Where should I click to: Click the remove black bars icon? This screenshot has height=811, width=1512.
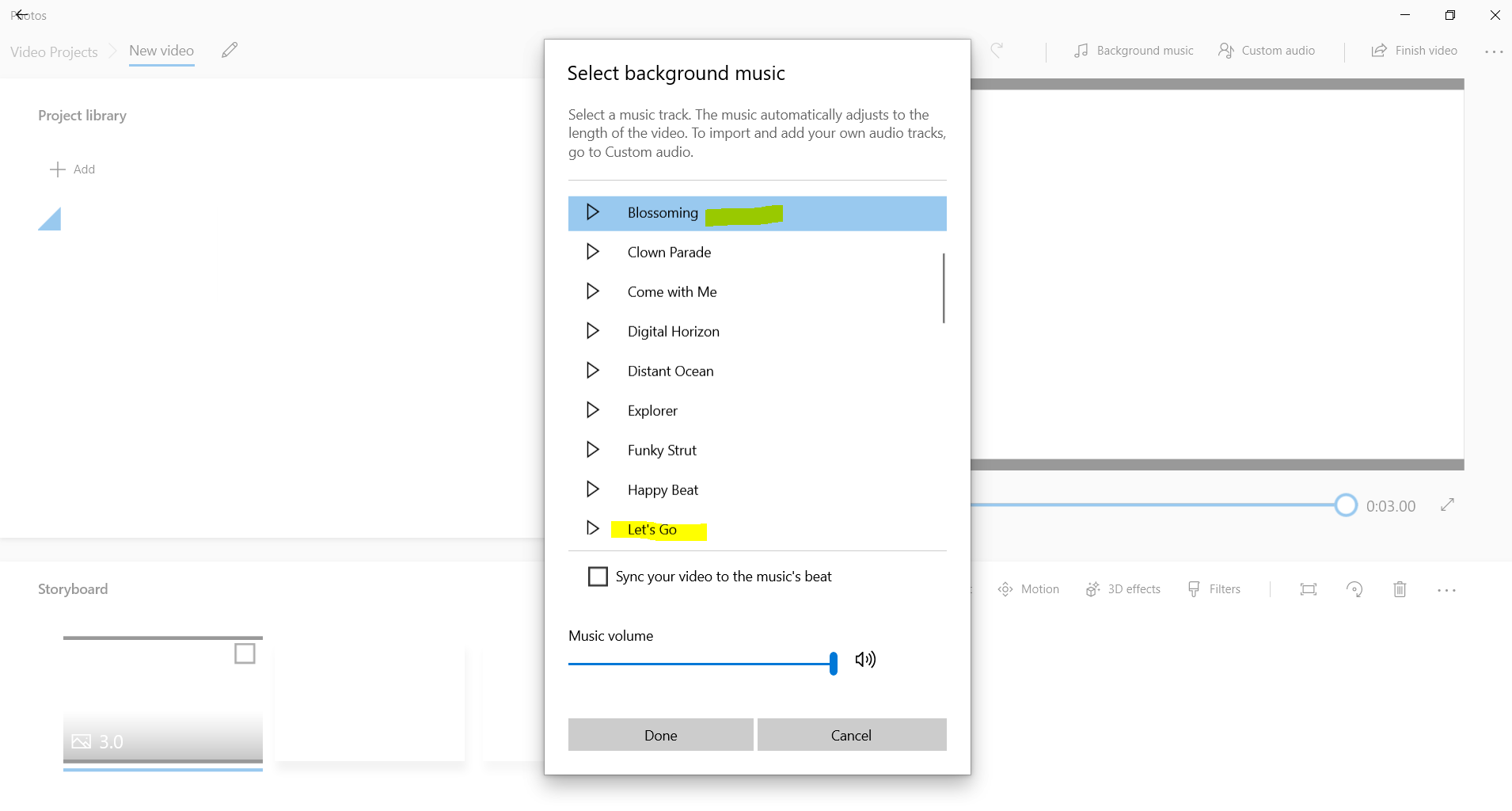tap(1309, 589)
